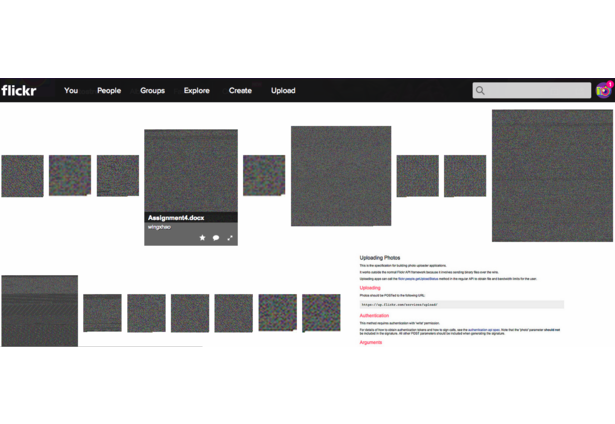Favorite Assignment4.docx with the star icon
615x424 pixels.
[202, 238]
